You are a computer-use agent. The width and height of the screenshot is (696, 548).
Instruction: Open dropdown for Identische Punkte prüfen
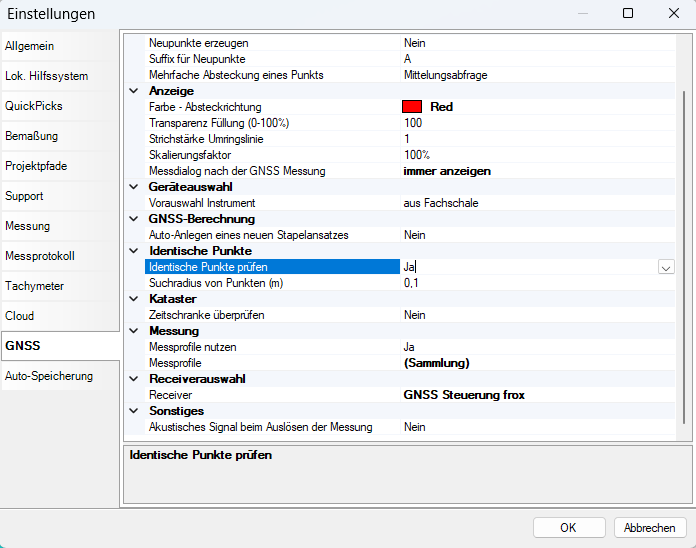(666, 267)
